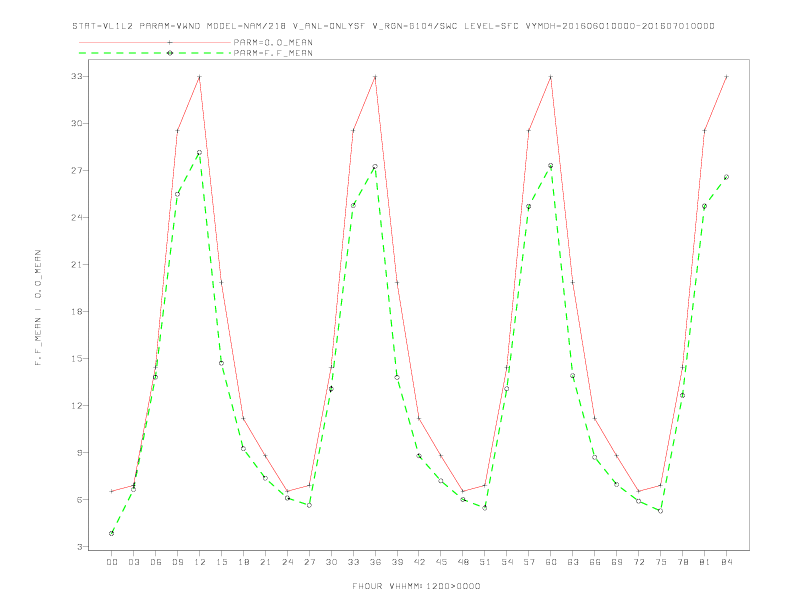Click x-axis tick label 30
The image size is (792, 612).
tap(331, 562)
